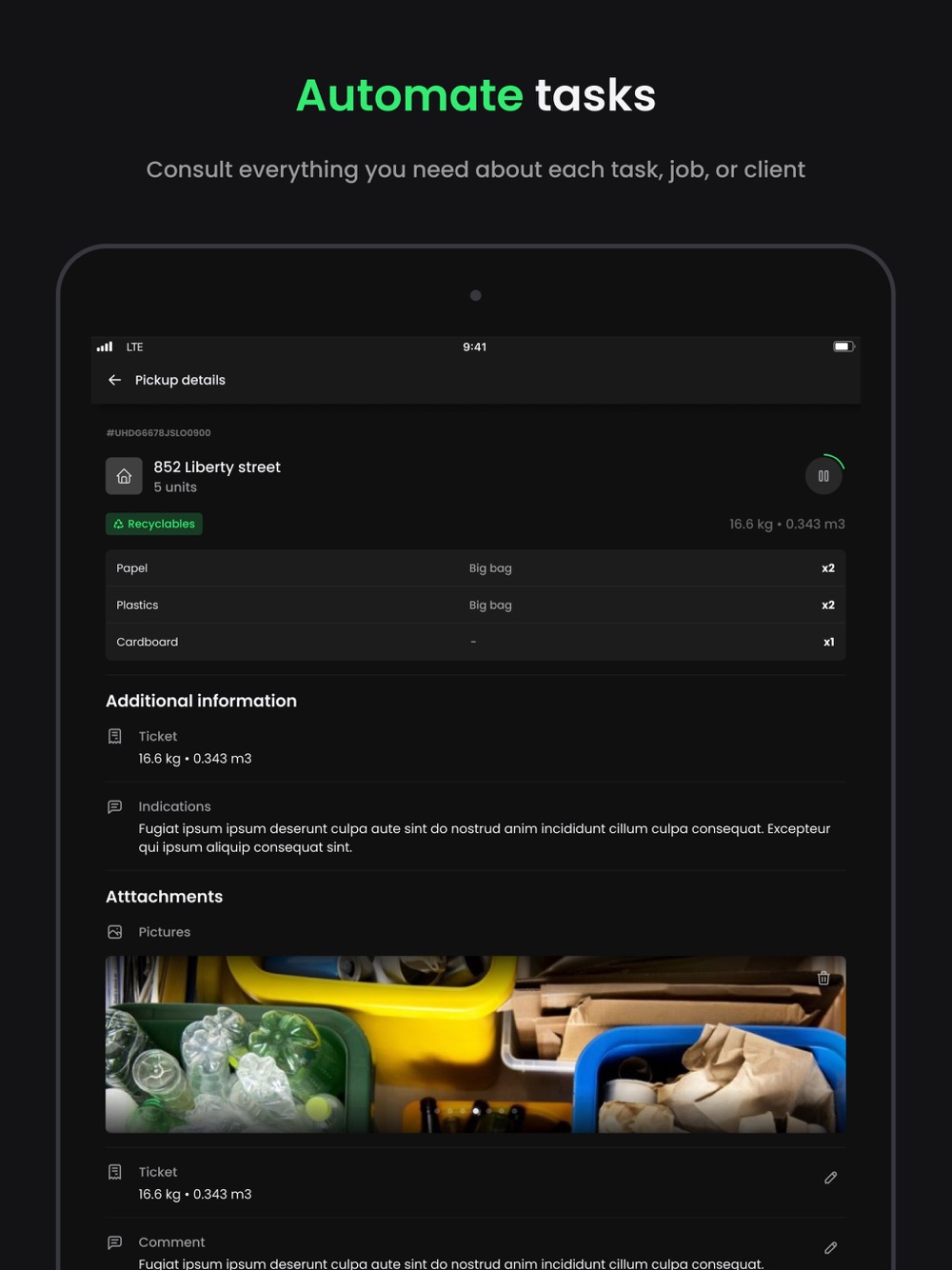This screenshot has height=1270, width=952.
Task: Open the Plastics row
Action: (476, 605)
